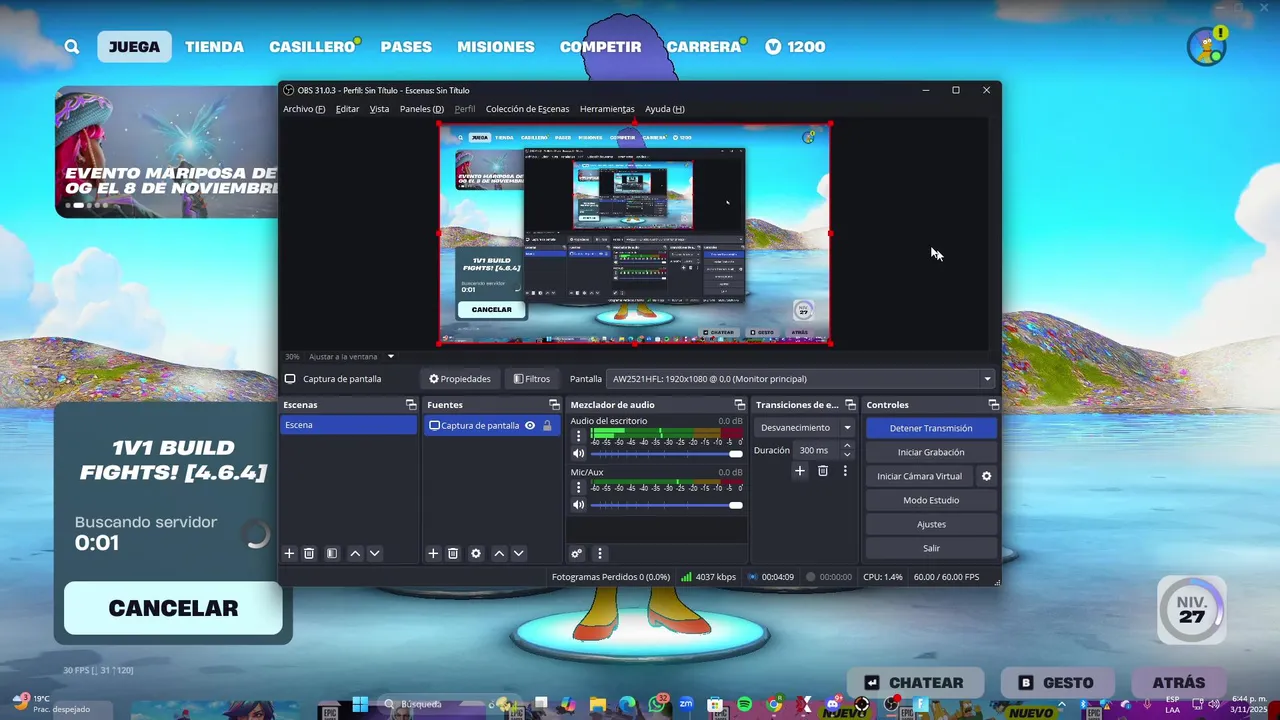Delete selected source with trash icon
1280x720 pixels.
coord(453,553)
